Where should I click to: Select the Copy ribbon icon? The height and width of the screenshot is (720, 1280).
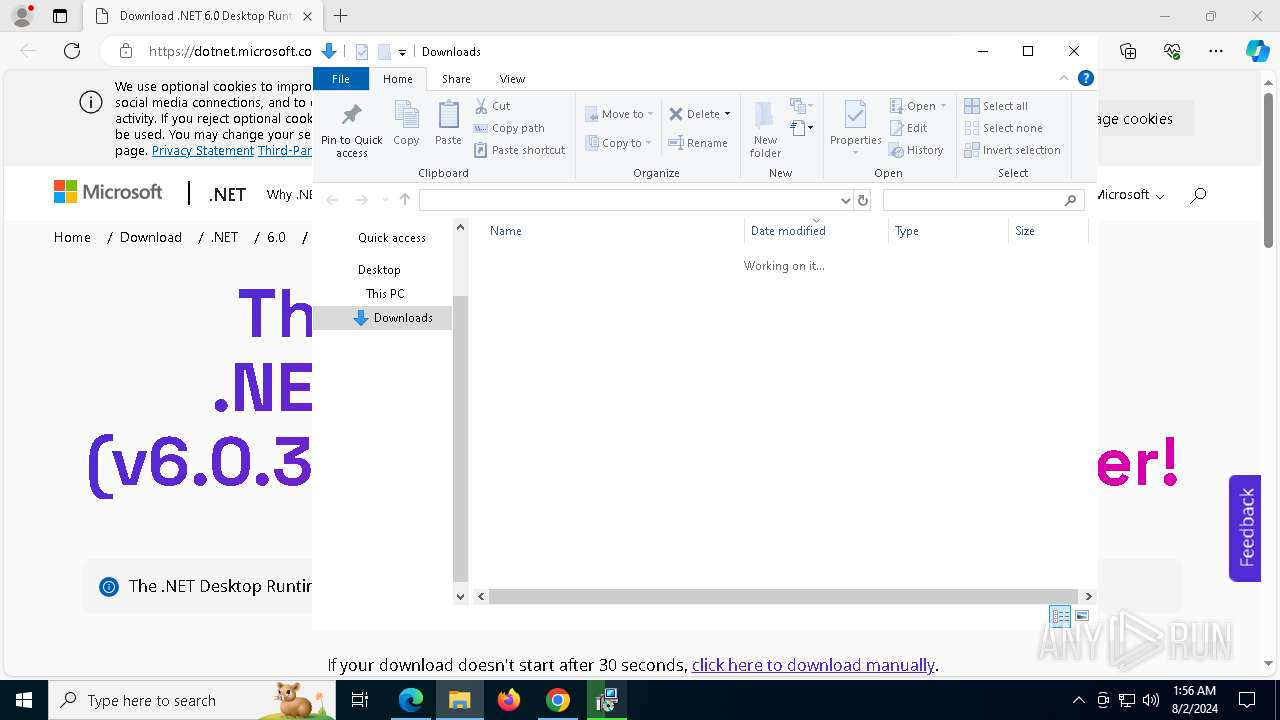[406, 123]
